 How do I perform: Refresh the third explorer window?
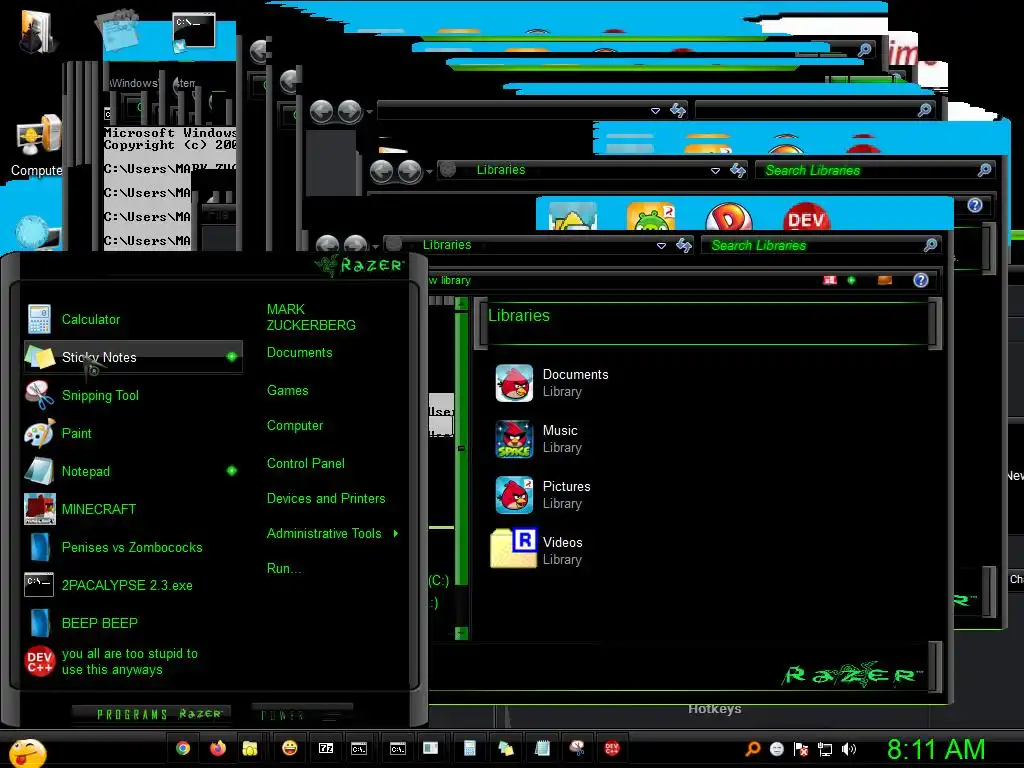click(x=678, y=110)
